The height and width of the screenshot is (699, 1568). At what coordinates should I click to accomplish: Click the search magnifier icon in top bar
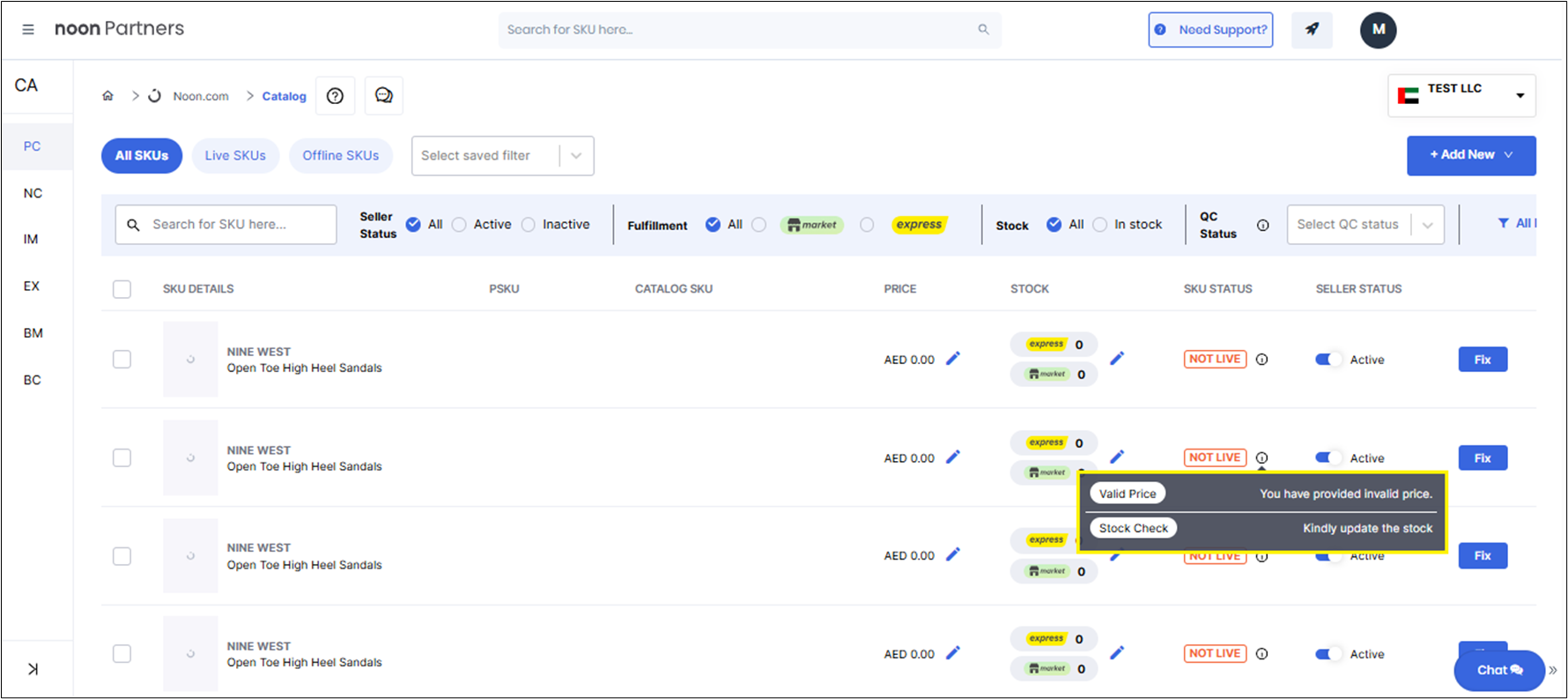(x=983, y=29)
